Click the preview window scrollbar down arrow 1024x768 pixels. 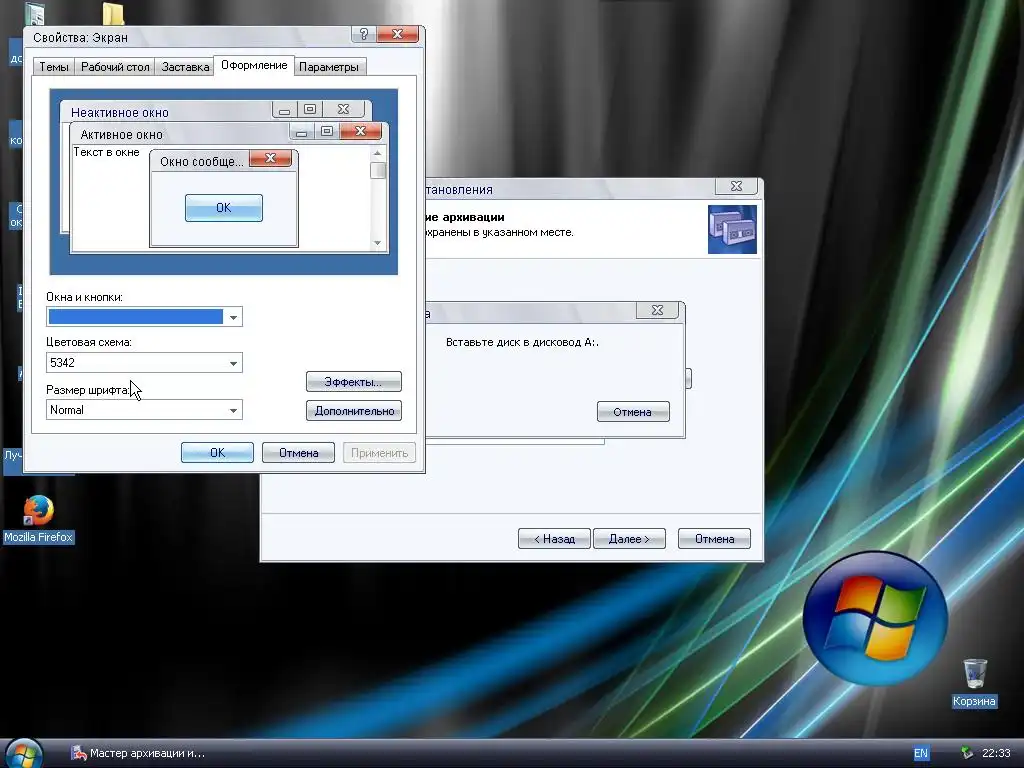coord(377,243)
